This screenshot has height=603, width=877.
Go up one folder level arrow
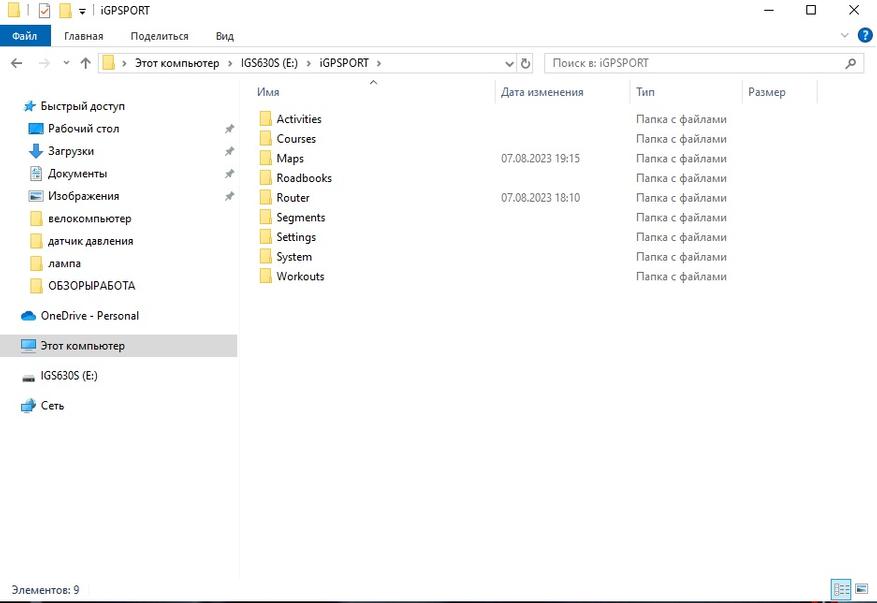pyautogui.click(x=86, y=63)
